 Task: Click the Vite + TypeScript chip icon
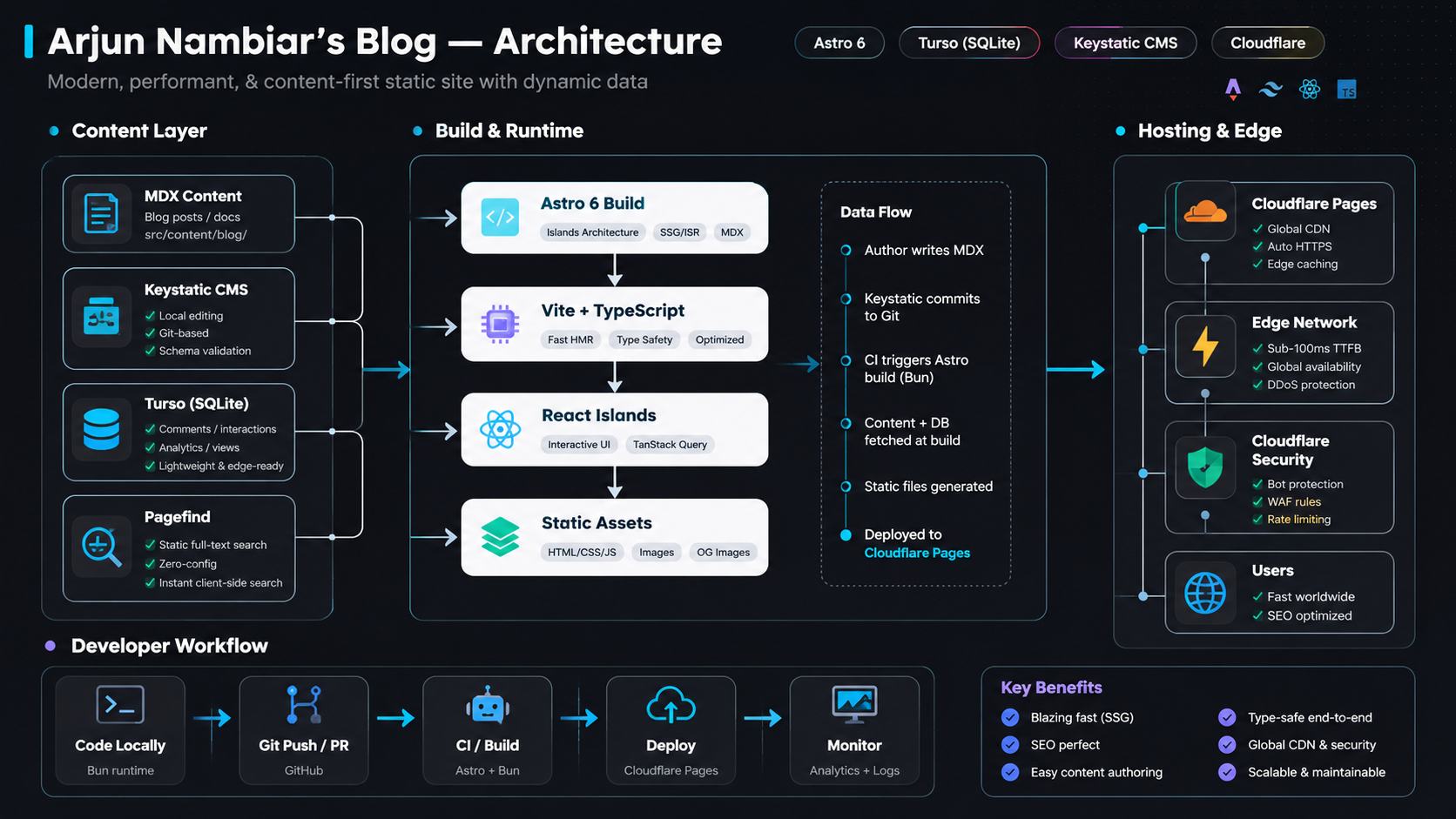[500, 324]
